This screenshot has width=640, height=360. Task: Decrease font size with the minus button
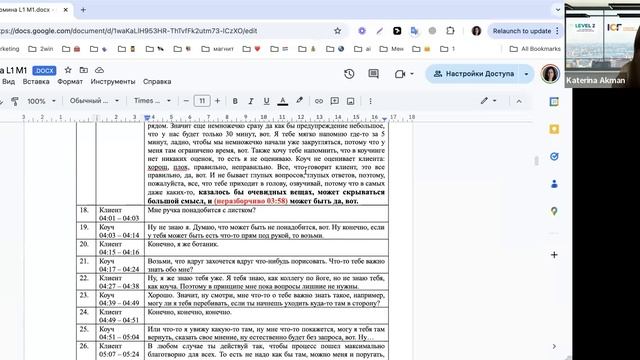tap(186, 101)
